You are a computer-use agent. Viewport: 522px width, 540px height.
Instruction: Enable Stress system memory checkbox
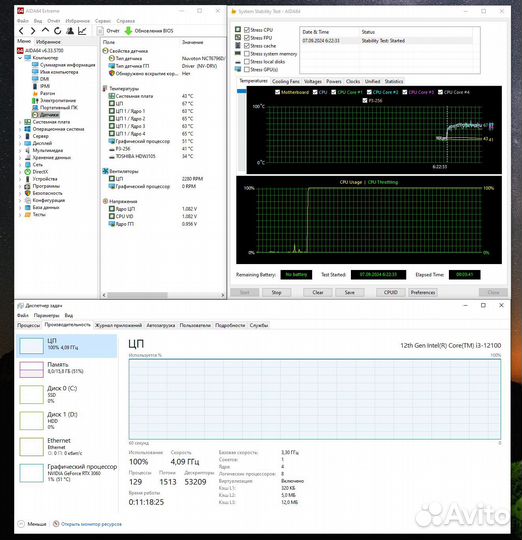click(x=247, y=54)
